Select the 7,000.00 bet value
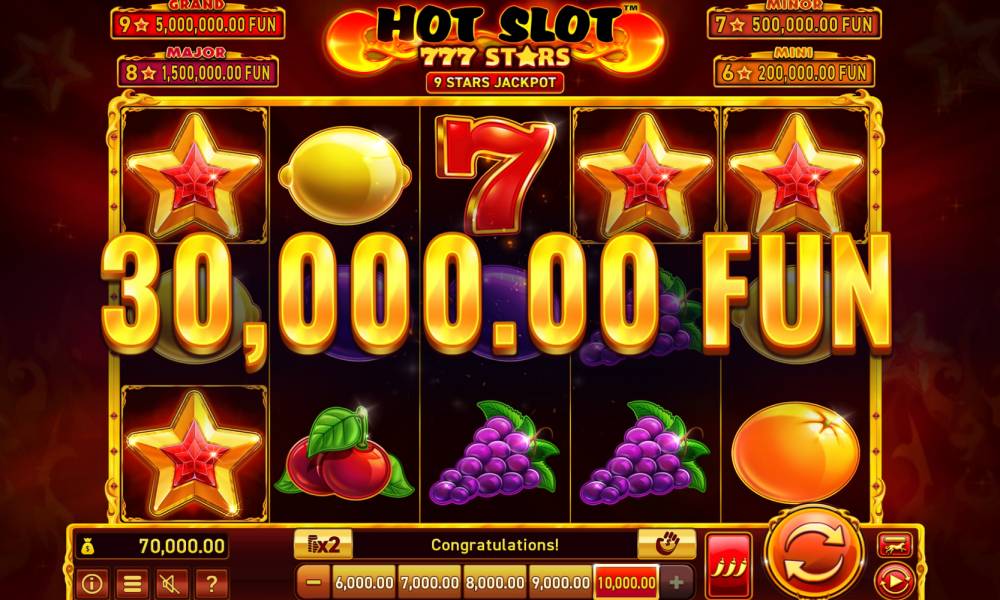 [430, 582]
